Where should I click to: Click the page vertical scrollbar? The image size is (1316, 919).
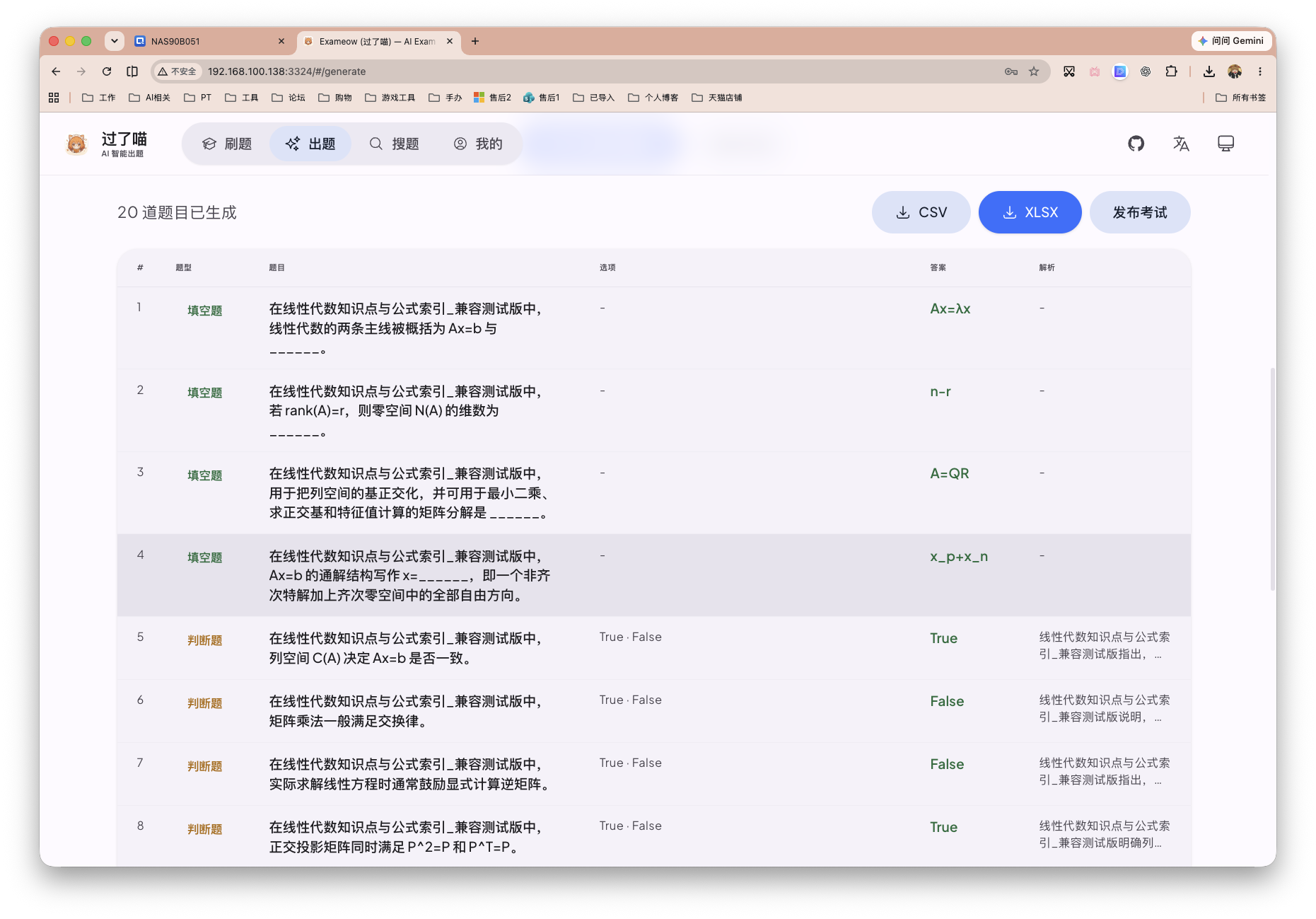[x=1273, y=479]
